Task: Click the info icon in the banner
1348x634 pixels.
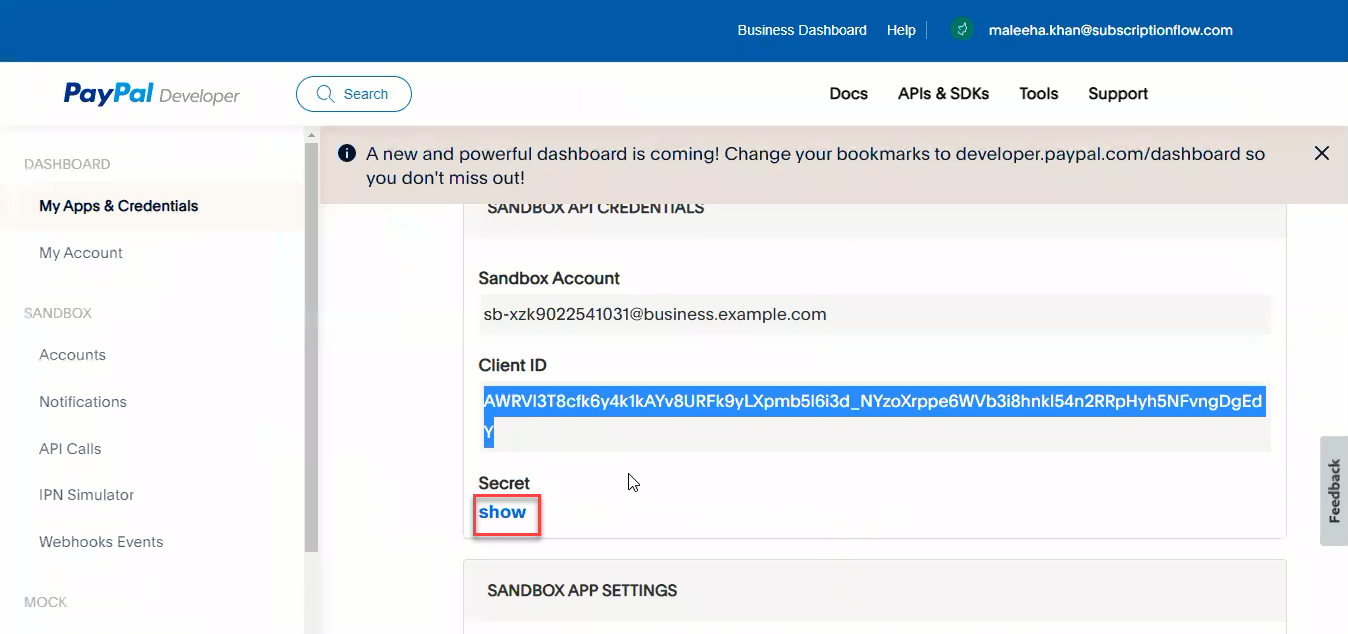Action: (347, 154)
